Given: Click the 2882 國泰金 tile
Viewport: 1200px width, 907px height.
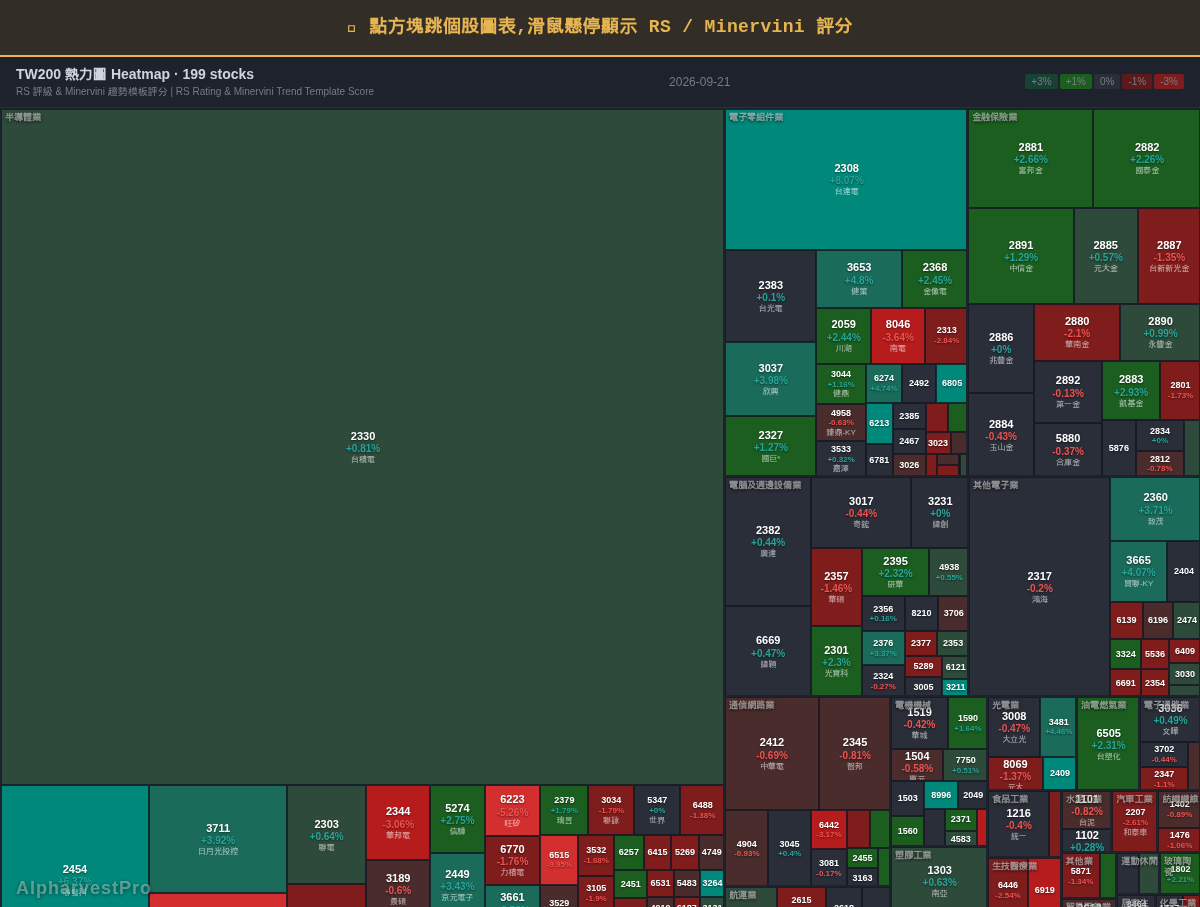Looking at the screenshot, I should click(1146, 158).
